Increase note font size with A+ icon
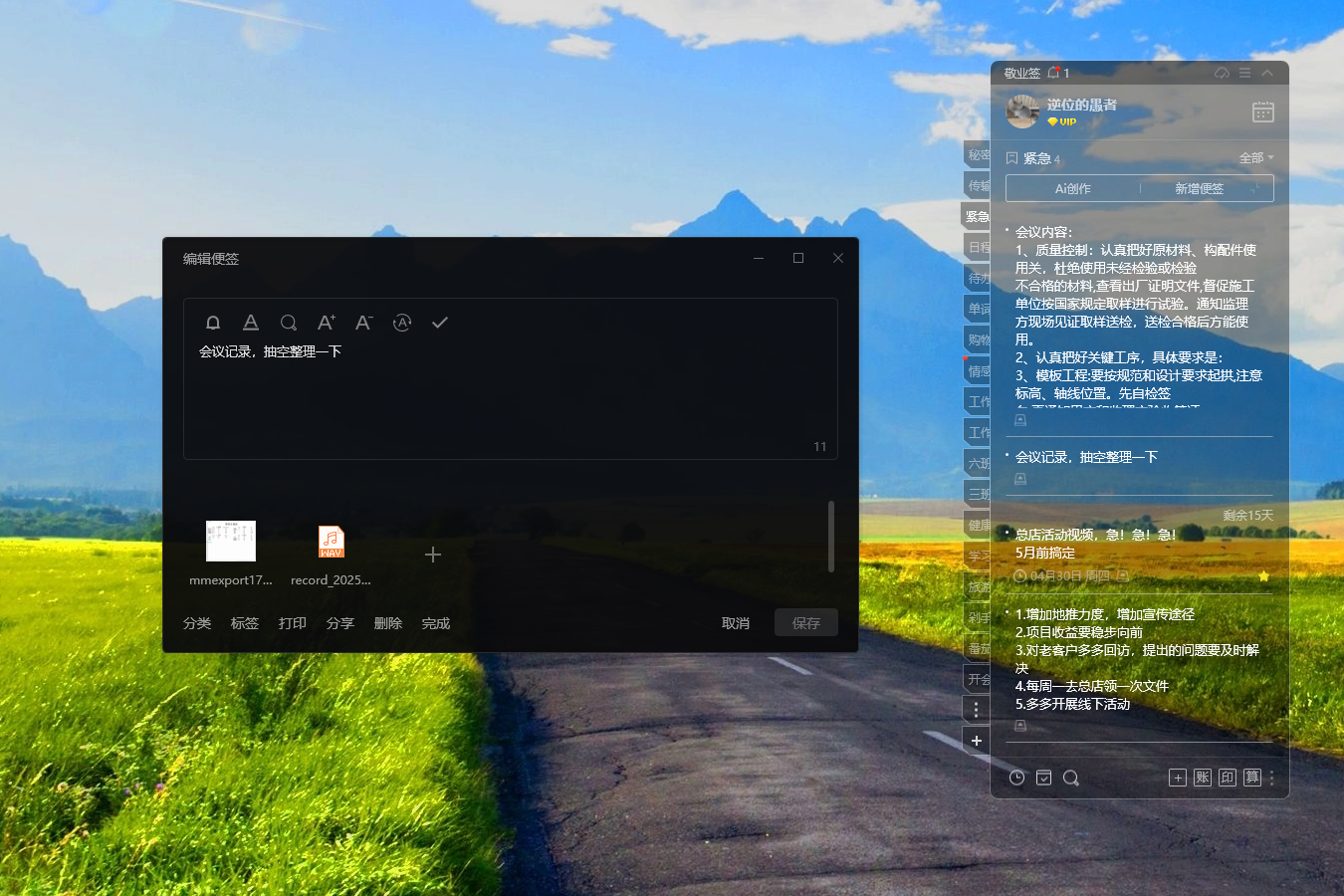1344x896 pixels. coord(326,322)
